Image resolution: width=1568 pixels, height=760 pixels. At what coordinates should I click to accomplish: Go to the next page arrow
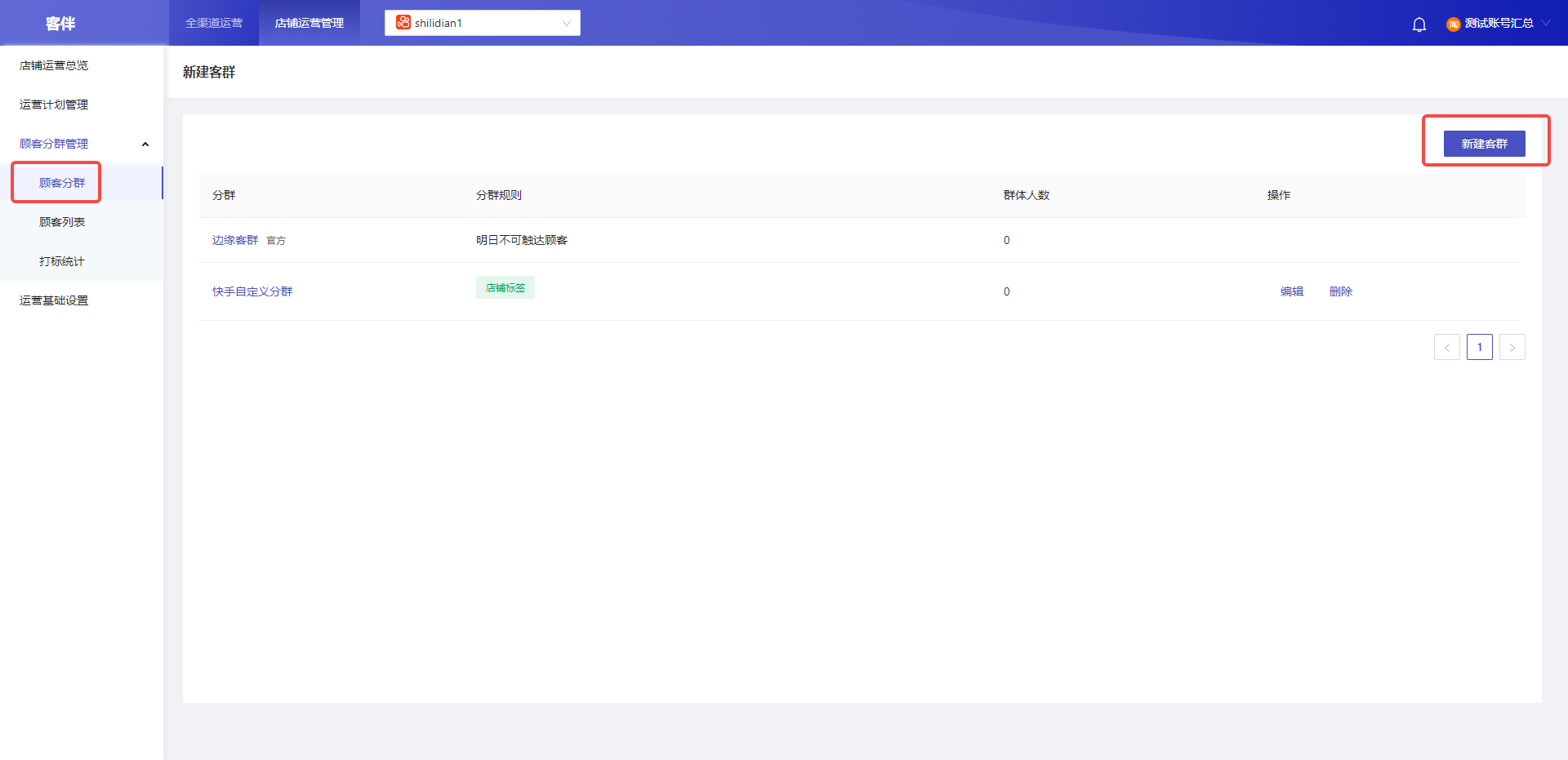pyautogui.click(x=1512, y=347)
